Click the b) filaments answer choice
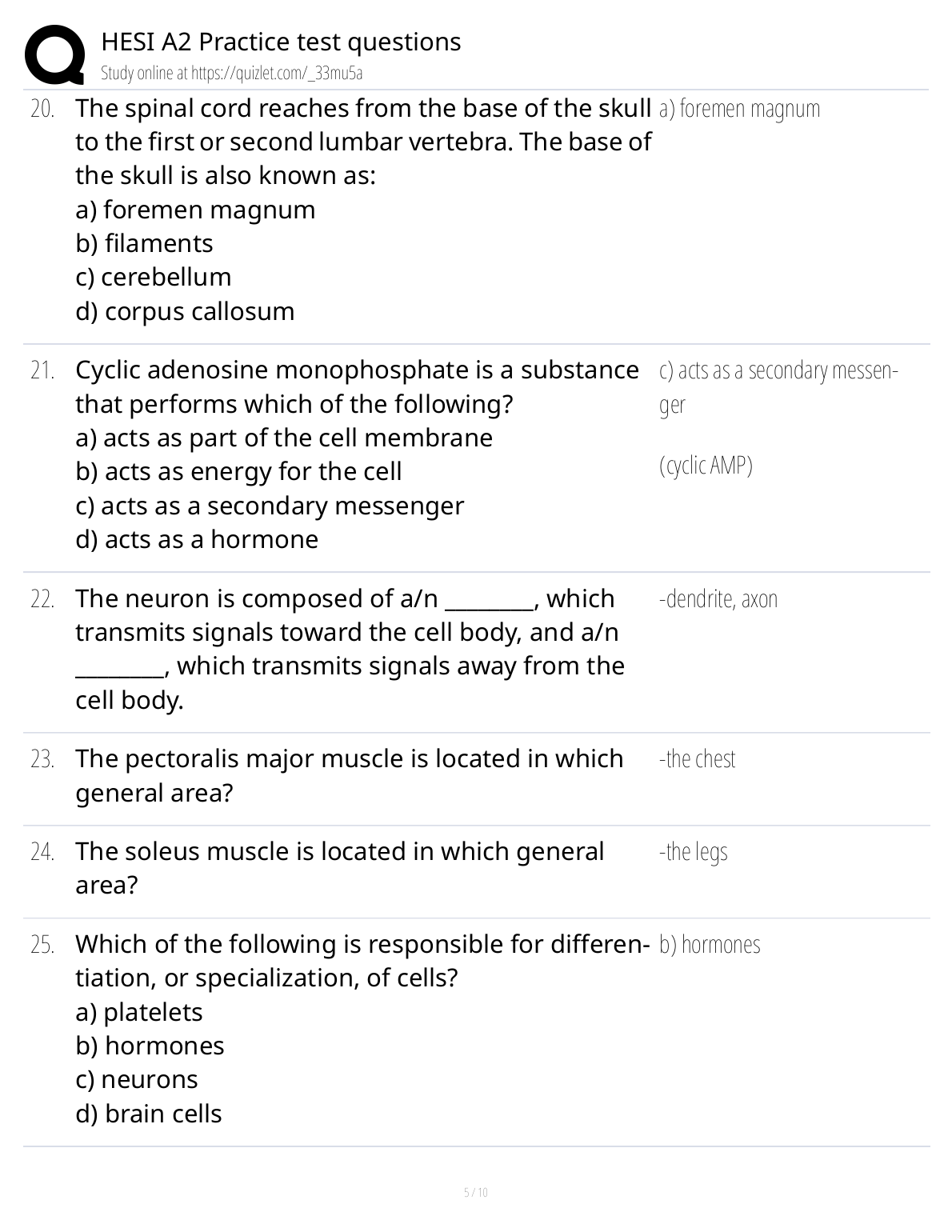Image resolution: width=952 pixels, height=1232 pixels. pos(144,243)
